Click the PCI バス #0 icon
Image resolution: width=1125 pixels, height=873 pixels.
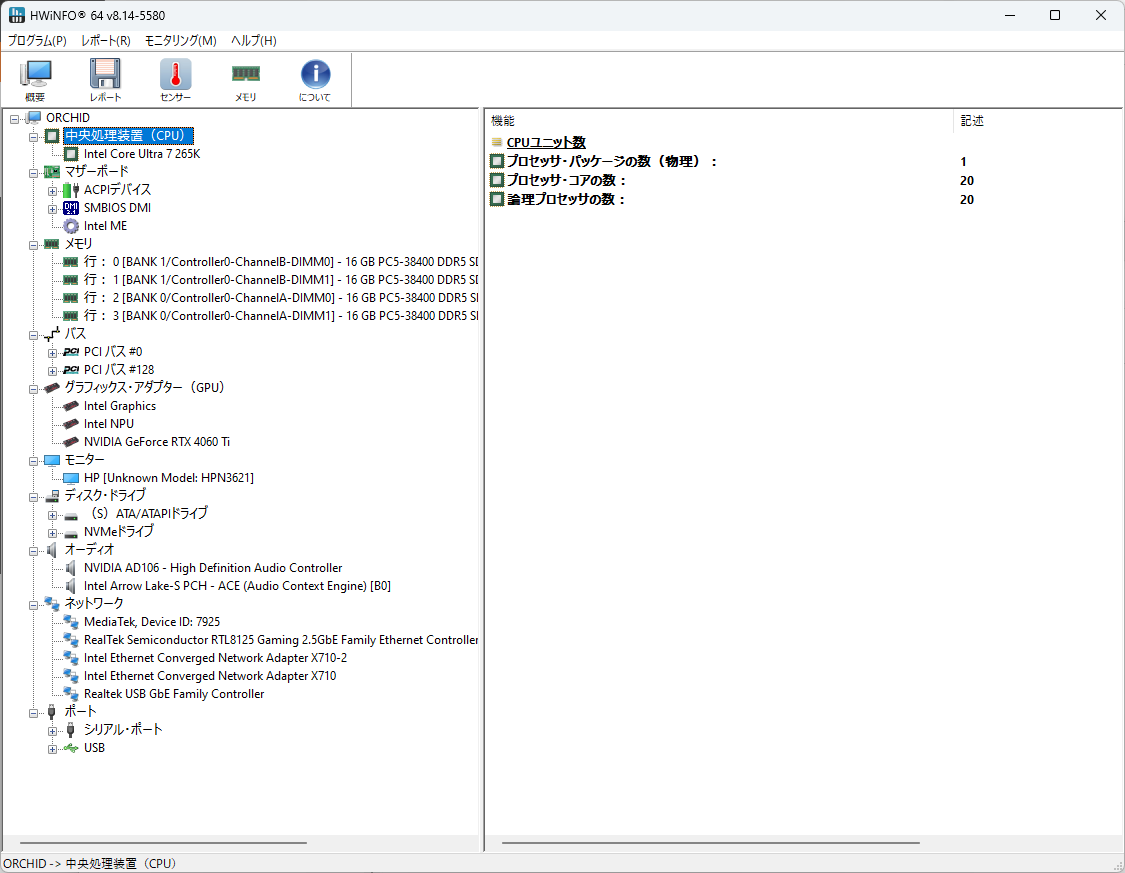(71, 351)
